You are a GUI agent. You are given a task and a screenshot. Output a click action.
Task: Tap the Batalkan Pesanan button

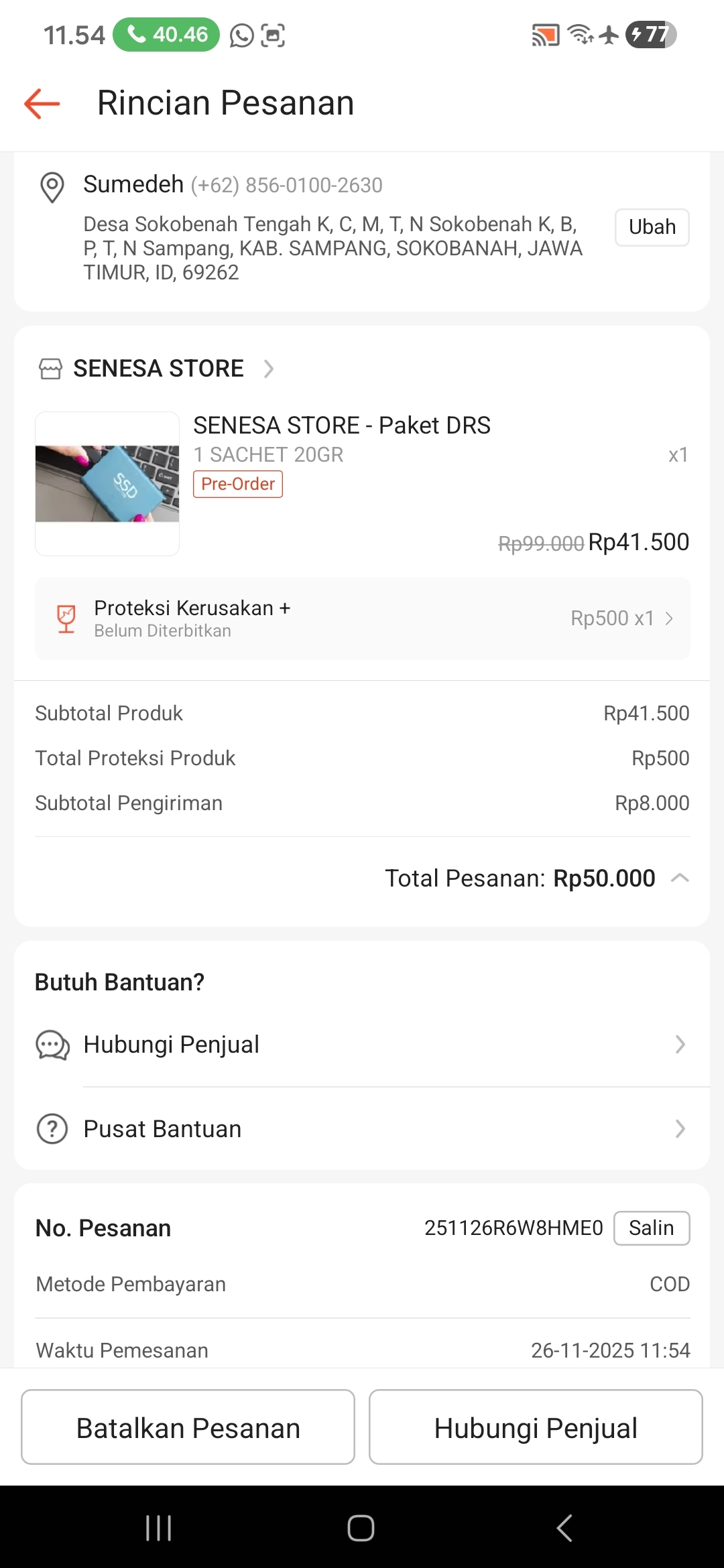pyautogui.click(x=188, y=1427)
